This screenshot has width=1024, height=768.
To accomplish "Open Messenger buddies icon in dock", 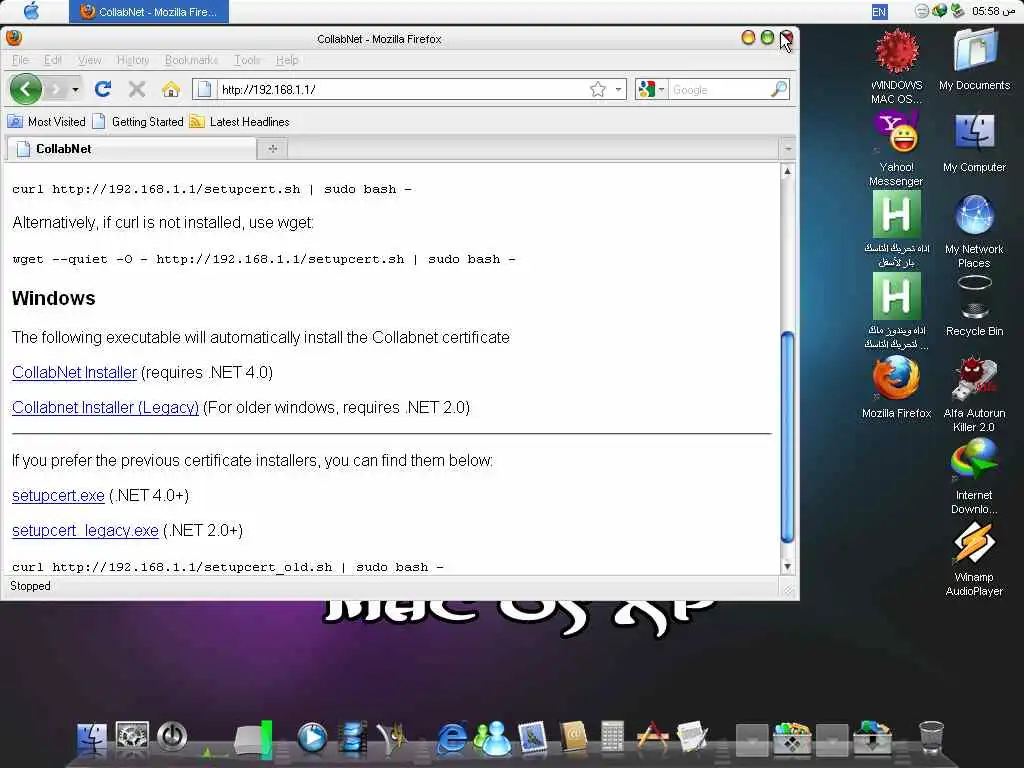I will click(x=492, y=738).
